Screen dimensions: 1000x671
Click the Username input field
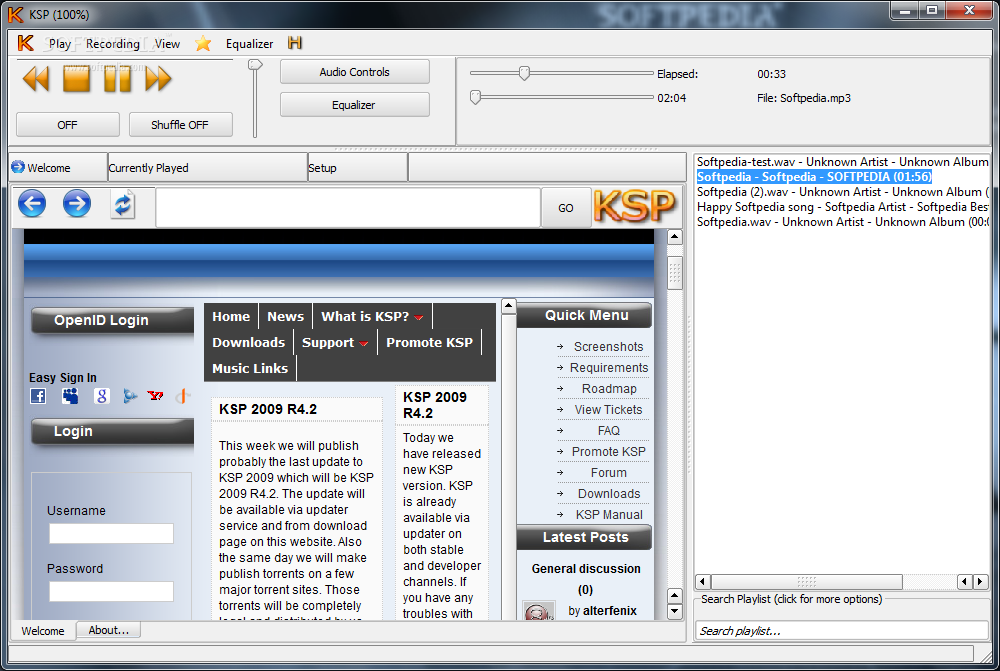pos(111,533)
